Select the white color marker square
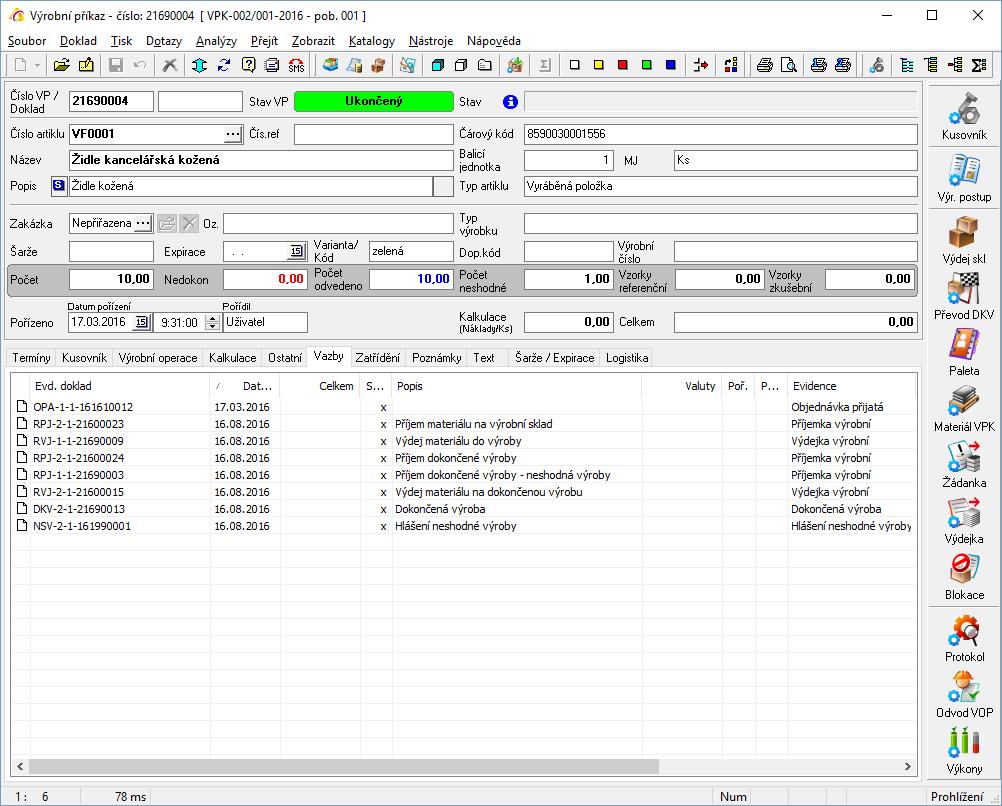Image resolution: width=1002 pixels, height=806 pixels. pos(574,65)
